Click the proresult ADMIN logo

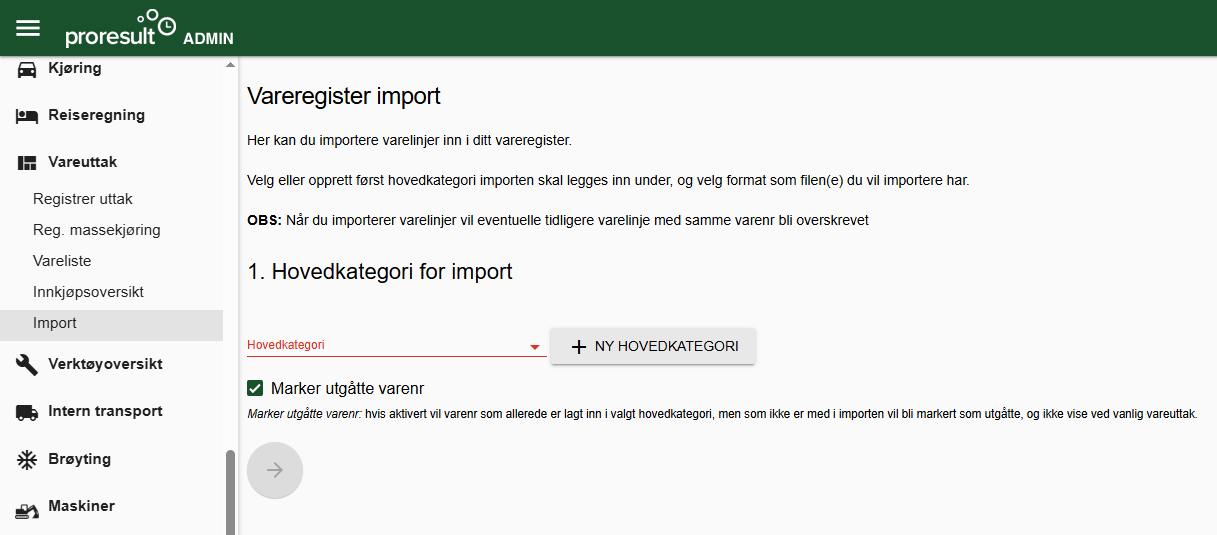tap(150, 29)
